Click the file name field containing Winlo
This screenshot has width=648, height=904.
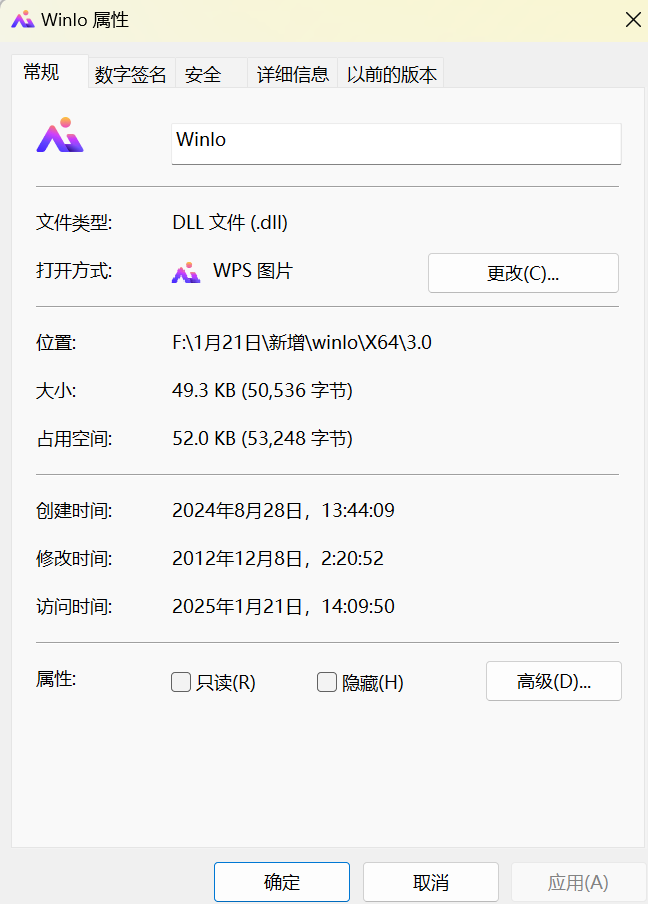click(396, 144)
